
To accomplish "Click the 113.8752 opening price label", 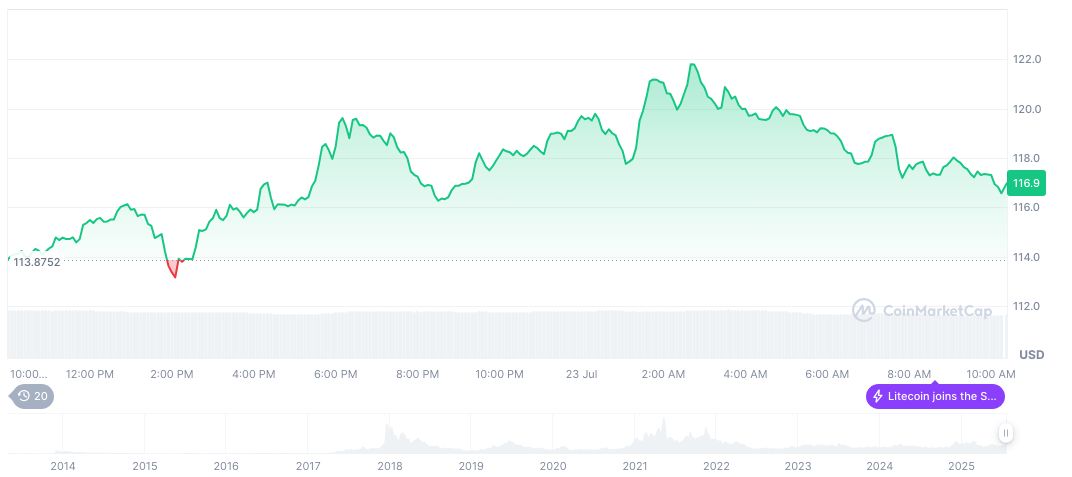I will tap(36, 262).
